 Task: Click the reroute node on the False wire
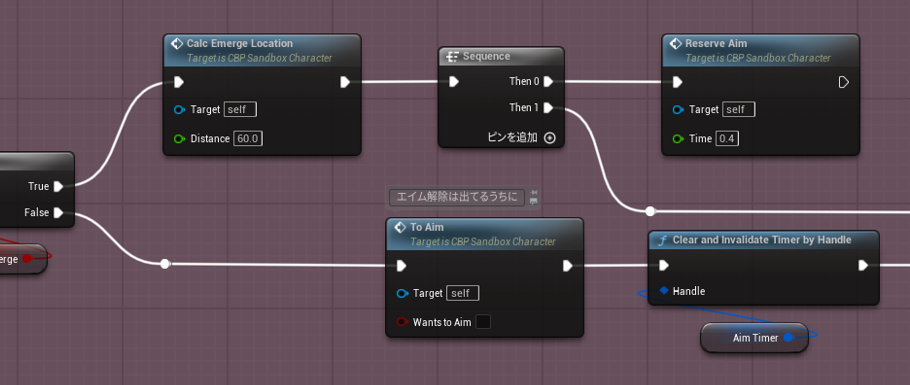165,264
